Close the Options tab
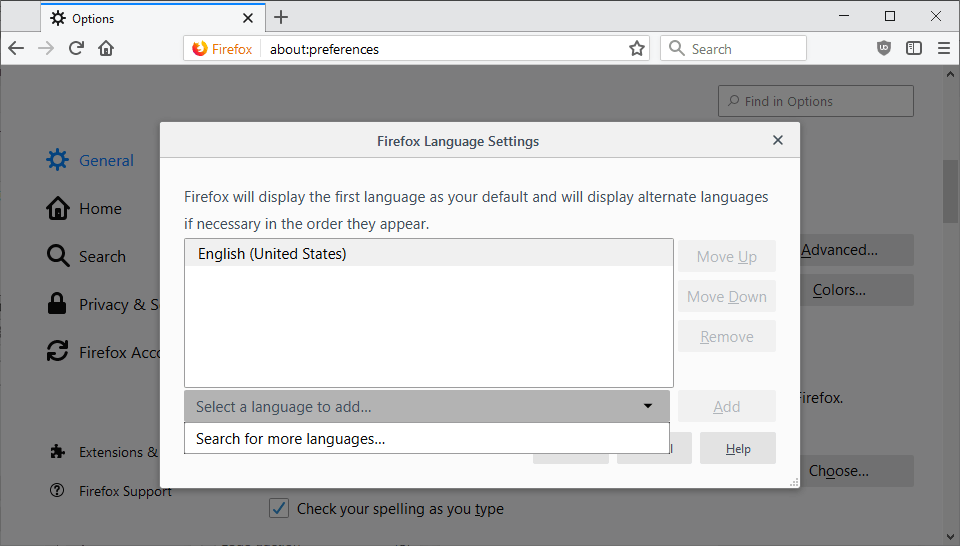This screenshot has height=546, width=960. pos(247,18)
